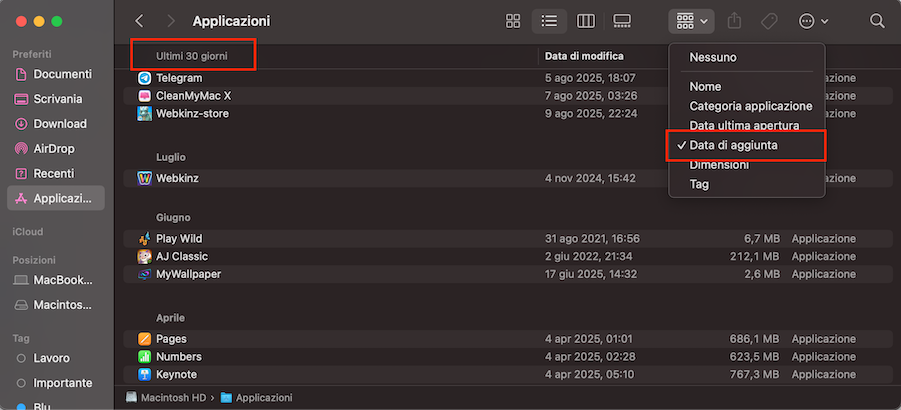Group items by Tag
This screenshot has height=410, width=901.
(699, 184)
